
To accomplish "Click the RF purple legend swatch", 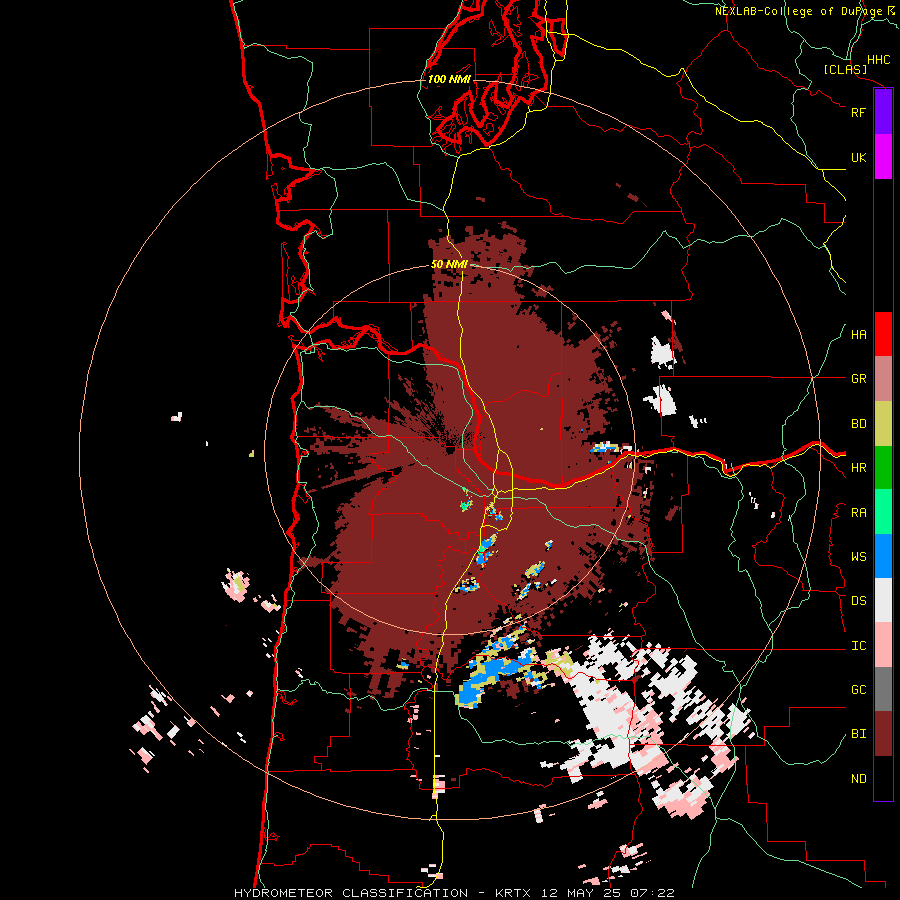I will (883, 112).
